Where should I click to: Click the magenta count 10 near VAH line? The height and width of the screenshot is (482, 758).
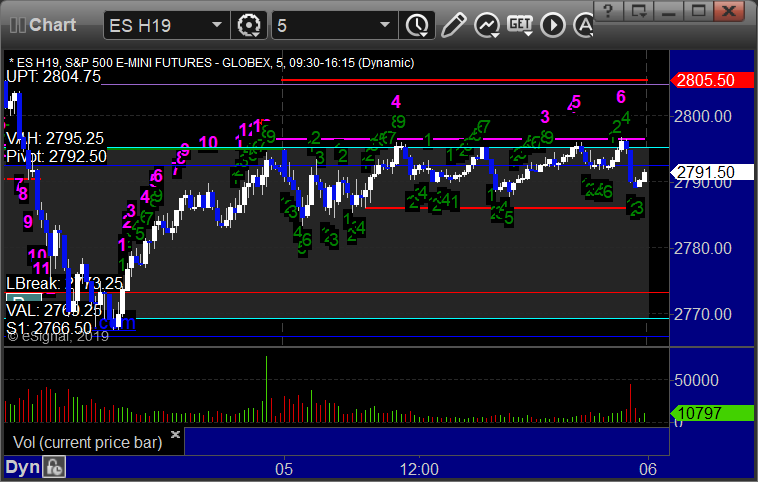208,143
